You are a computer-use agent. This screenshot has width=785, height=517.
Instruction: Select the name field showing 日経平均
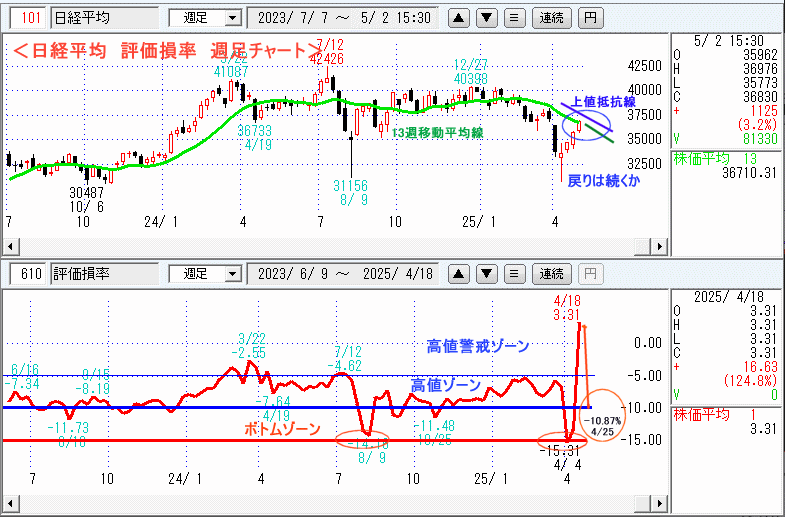(x=104, y=19)
